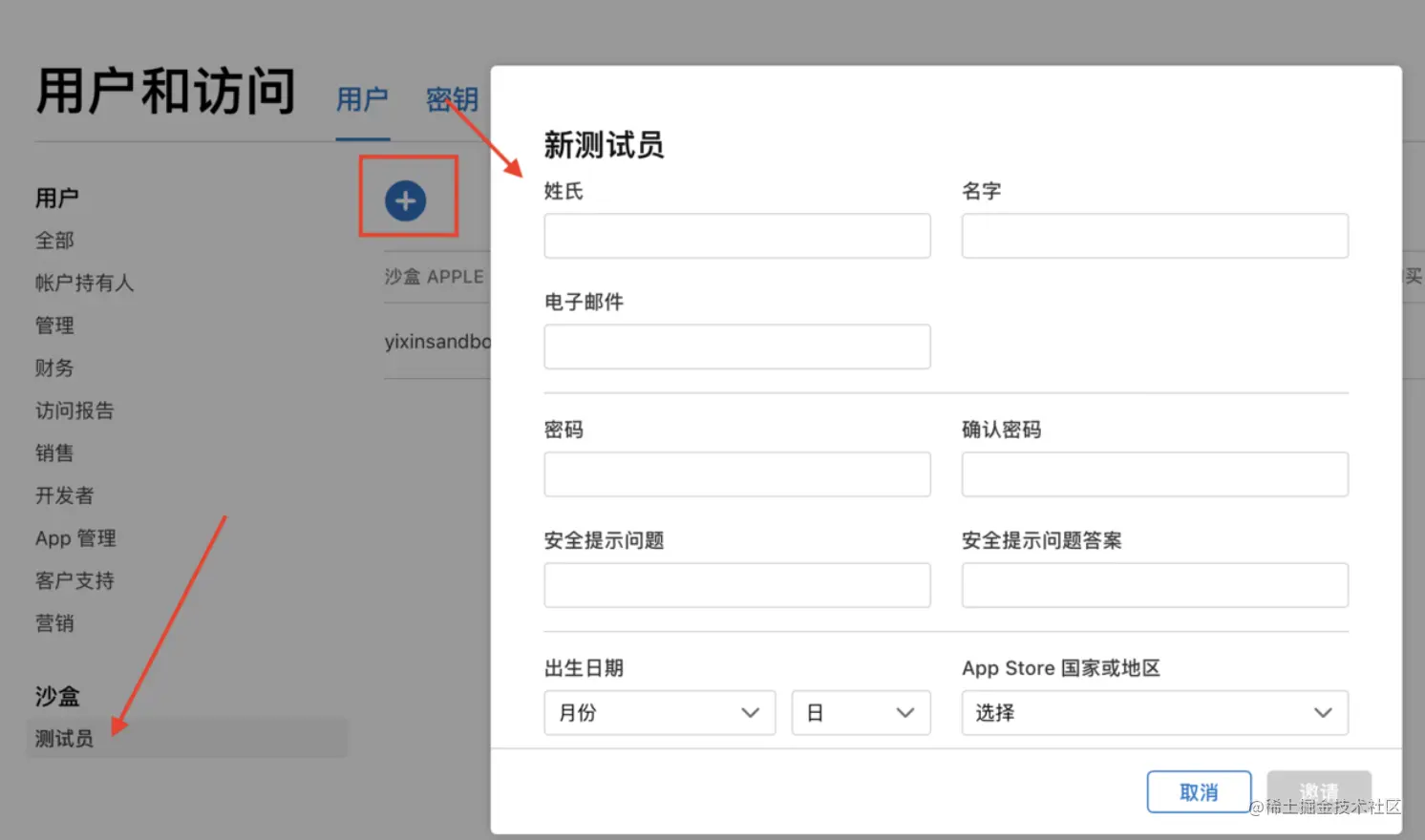
Task: Focus the 电子邮件 input field
Action: [x=737, y=346]
